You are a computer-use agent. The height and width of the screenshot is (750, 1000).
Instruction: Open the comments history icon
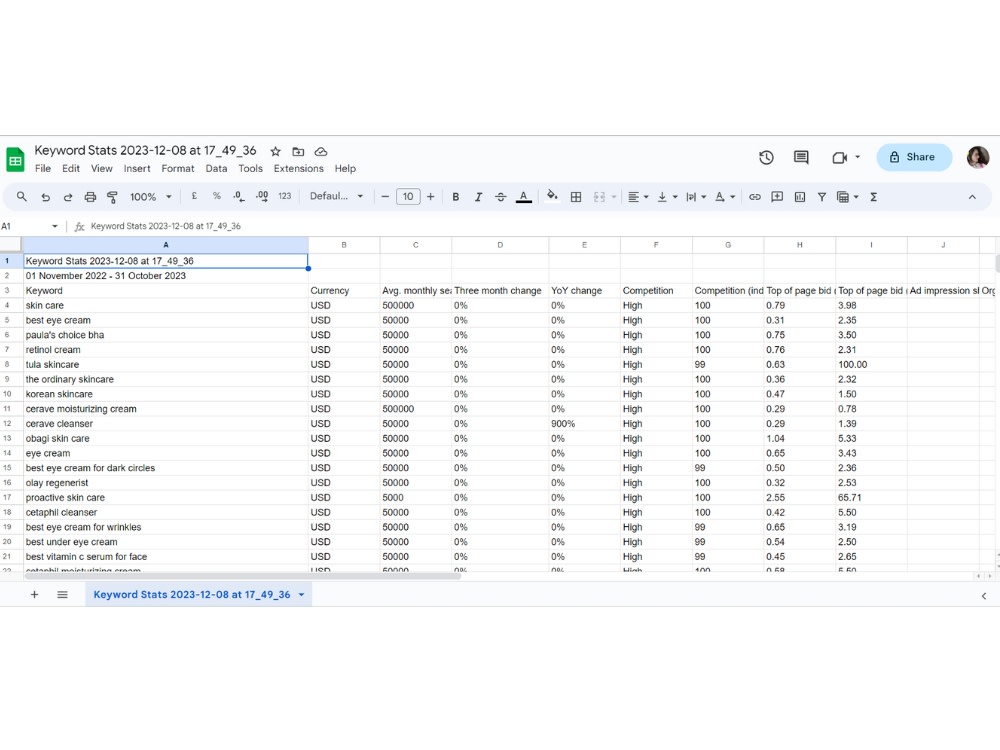pyautogui.click(x=801, y=157)
